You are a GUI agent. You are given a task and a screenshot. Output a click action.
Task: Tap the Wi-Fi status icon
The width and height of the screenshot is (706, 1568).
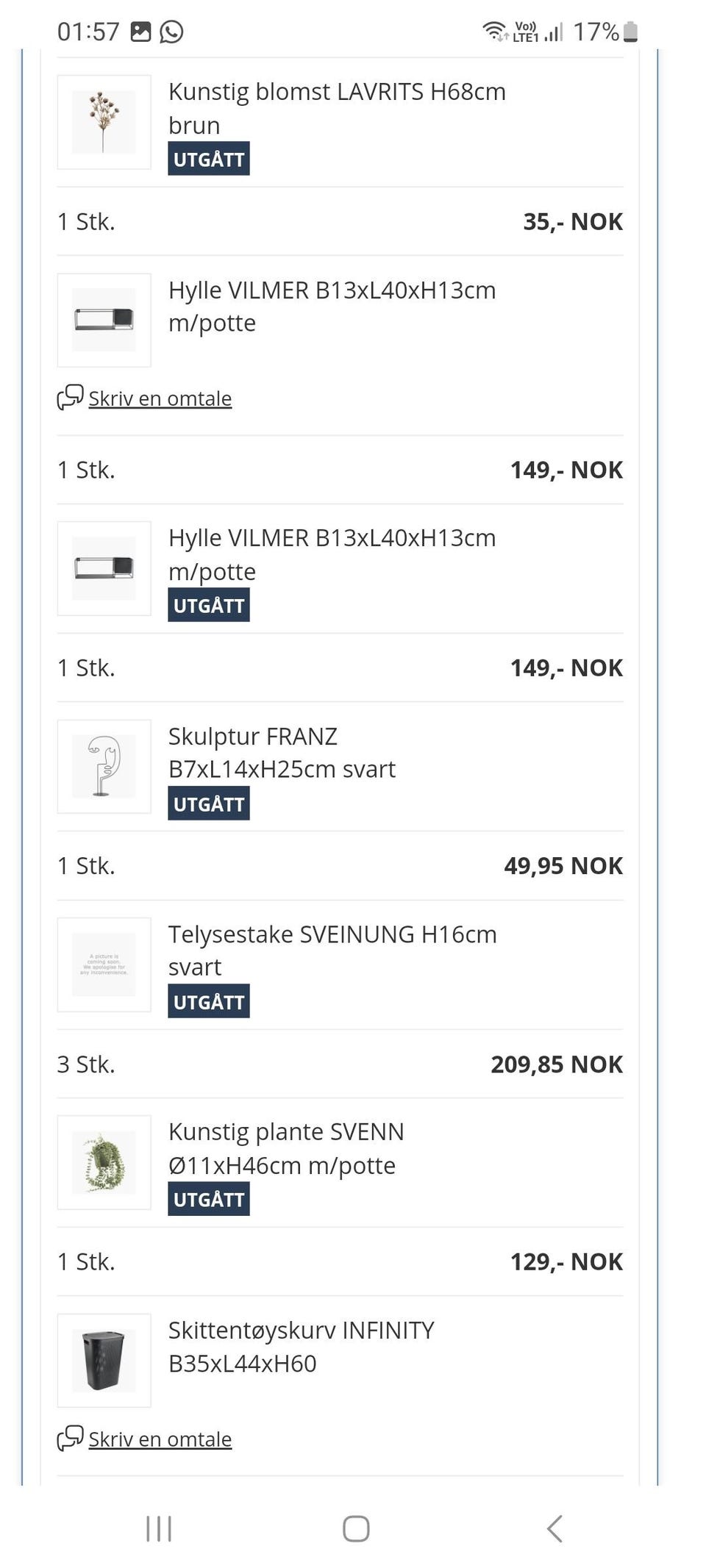(494, 32)
